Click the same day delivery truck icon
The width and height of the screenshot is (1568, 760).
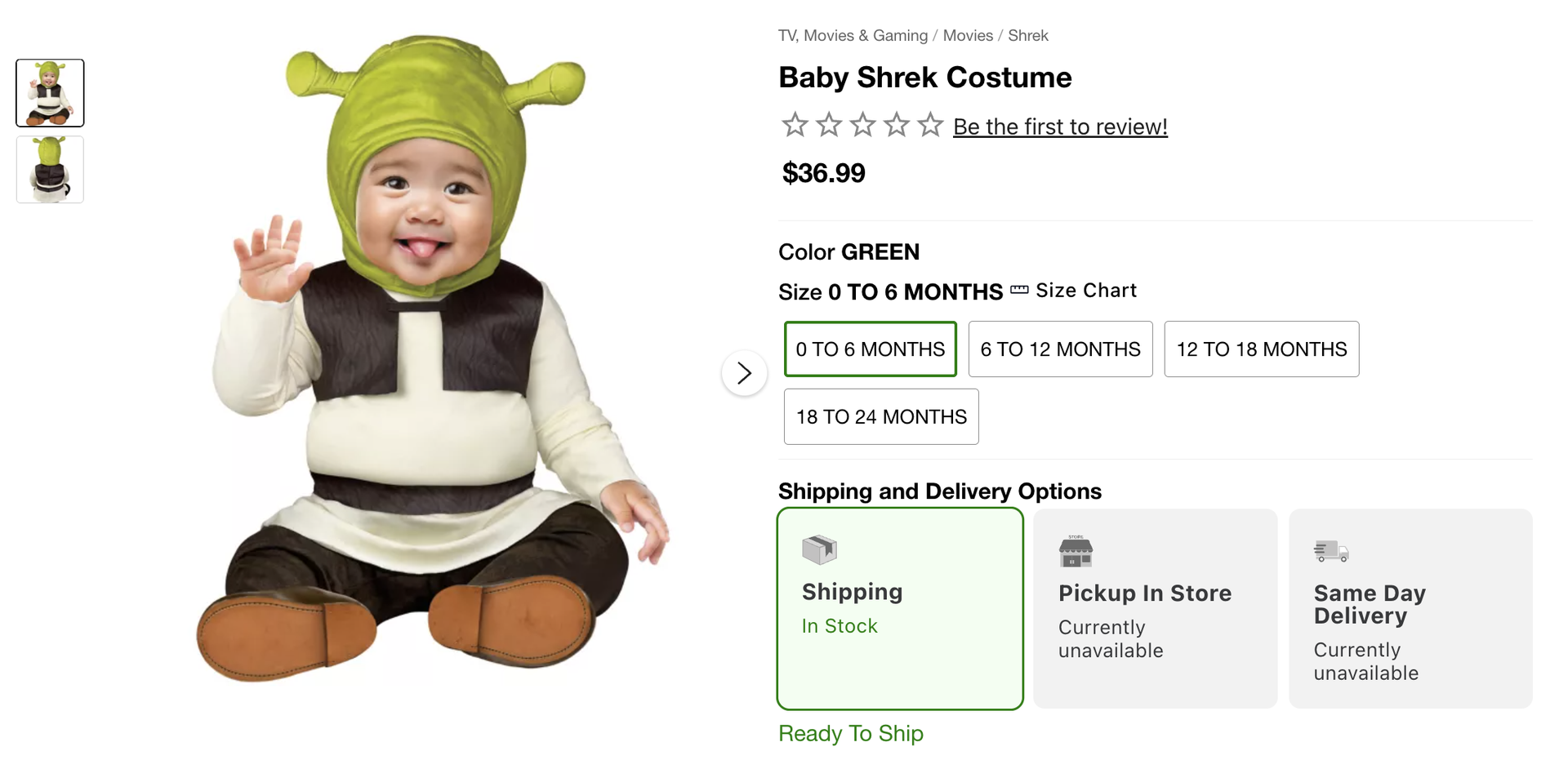pyautogui.click(x=1331, y=551)
